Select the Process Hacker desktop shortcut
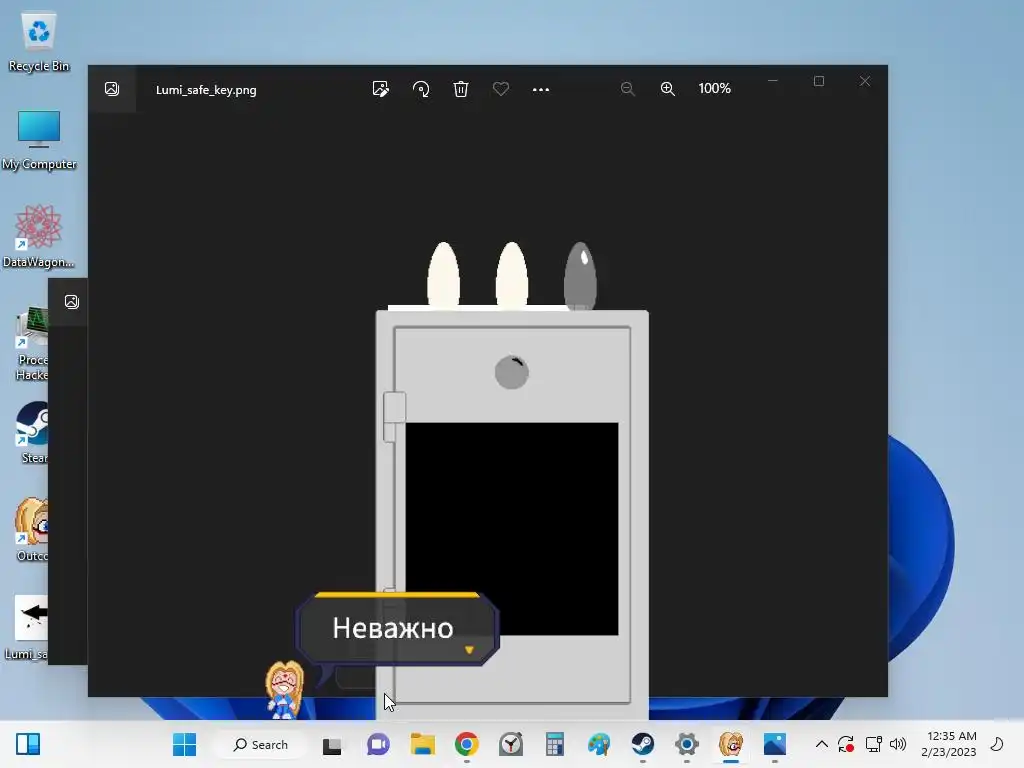The width and height of the screenshot is (1024, 768). [31, 344]
